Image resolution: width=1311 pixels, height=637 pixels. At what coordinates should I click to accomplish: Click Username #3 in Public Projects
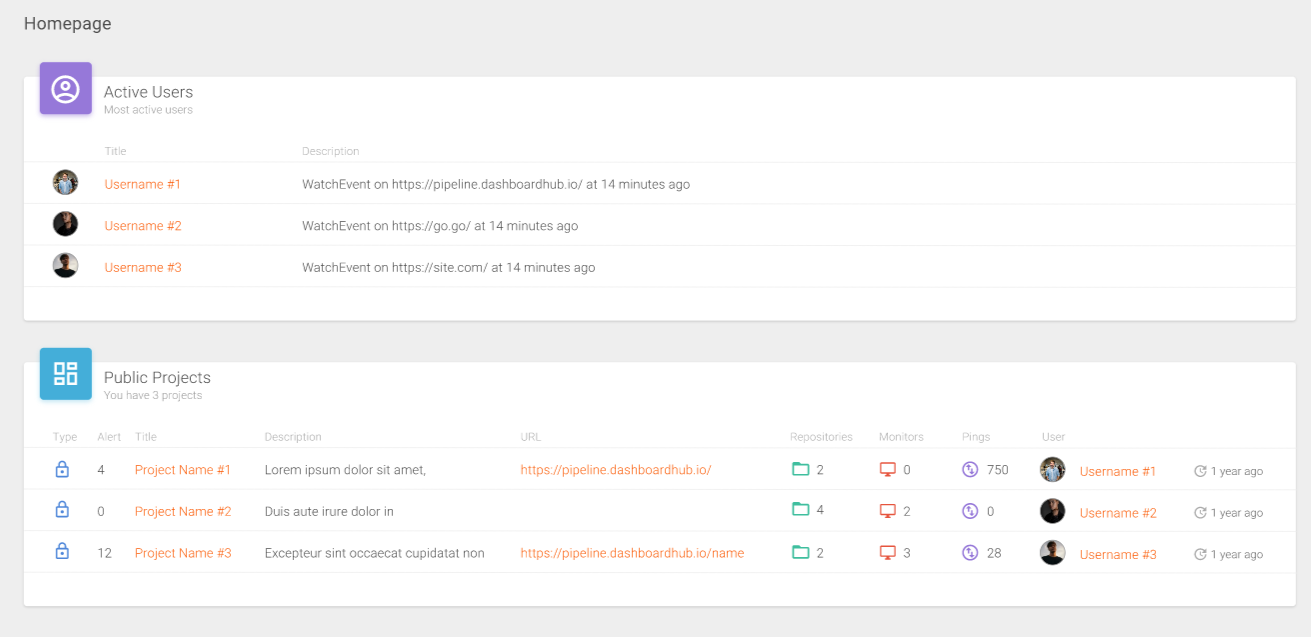point(1117,553)
